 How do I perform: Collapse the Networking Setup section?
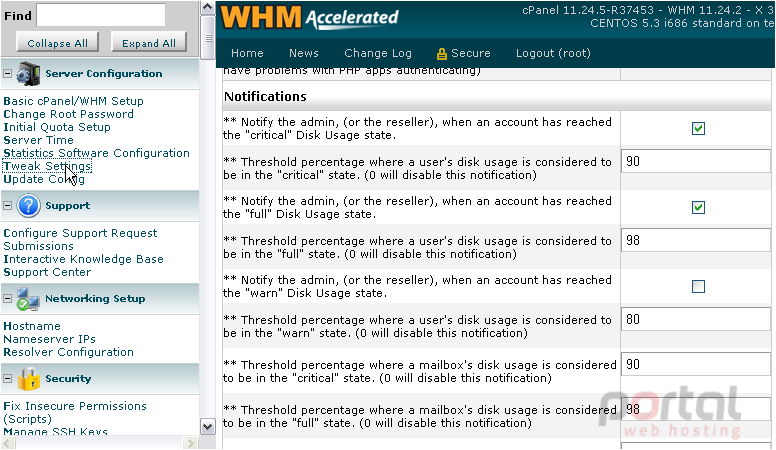pyautogui.click(x=7, y=299)
